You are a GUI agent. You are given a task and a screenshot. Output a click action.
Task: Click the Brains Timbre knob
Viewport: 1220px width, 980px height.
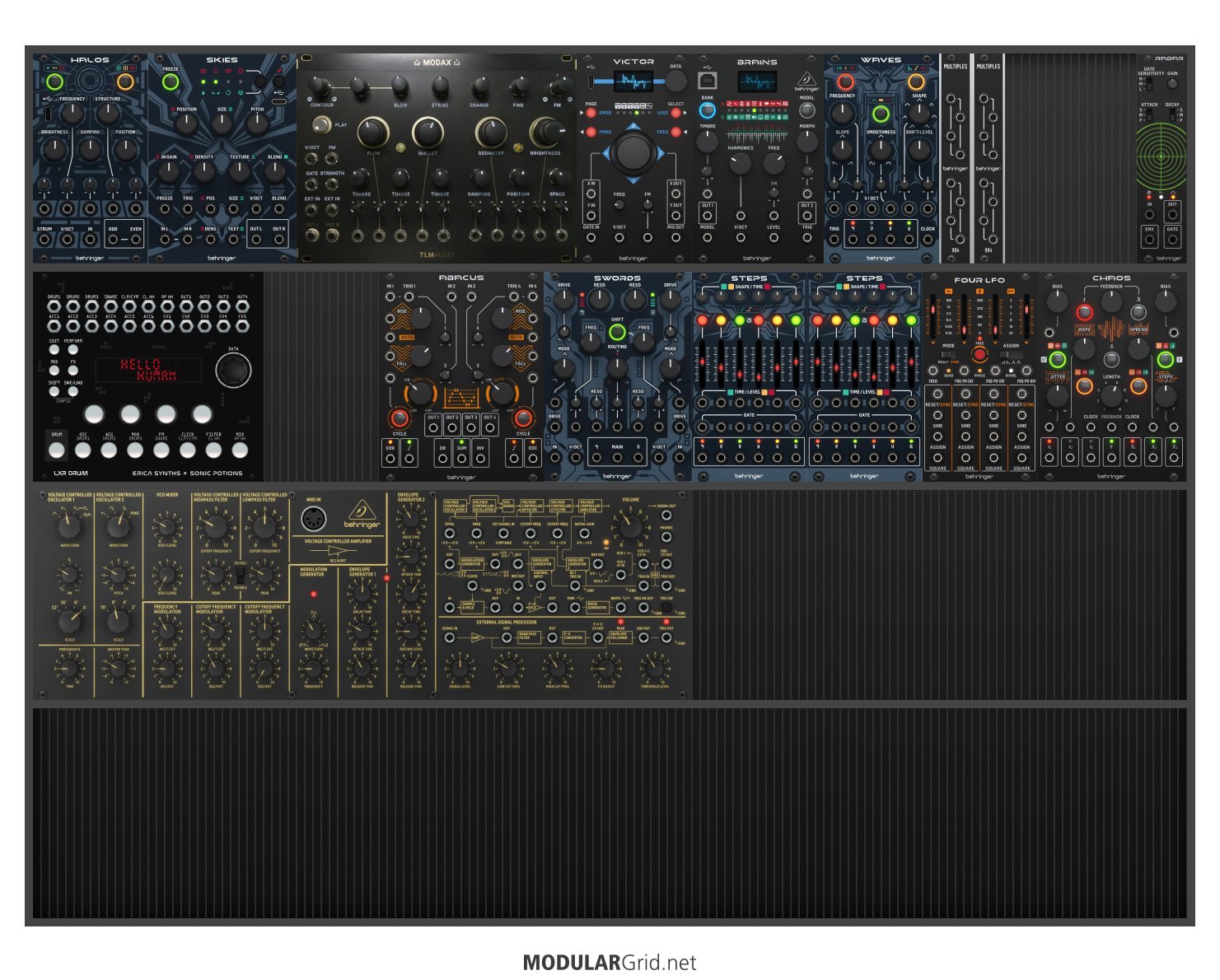click(x=707, y=142)
